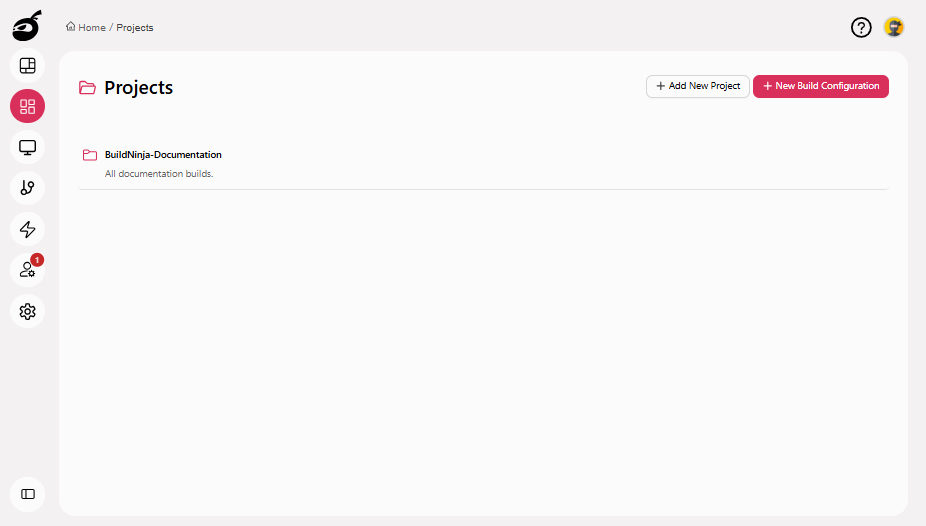The width and height of the screenshot is (926, 526).
Task: Click the New Build Configuration button
Action: coord(820,86)
